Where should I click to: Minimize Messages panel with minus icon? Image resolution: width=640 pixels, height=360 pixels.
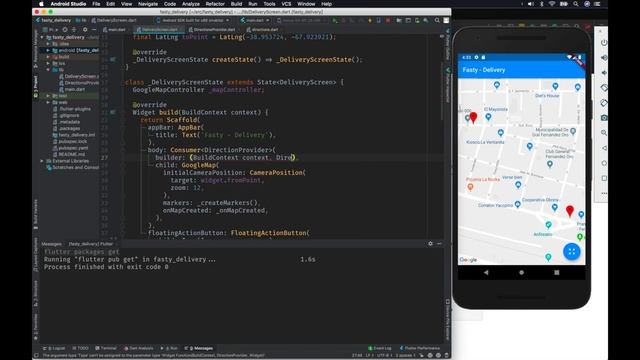439,244
